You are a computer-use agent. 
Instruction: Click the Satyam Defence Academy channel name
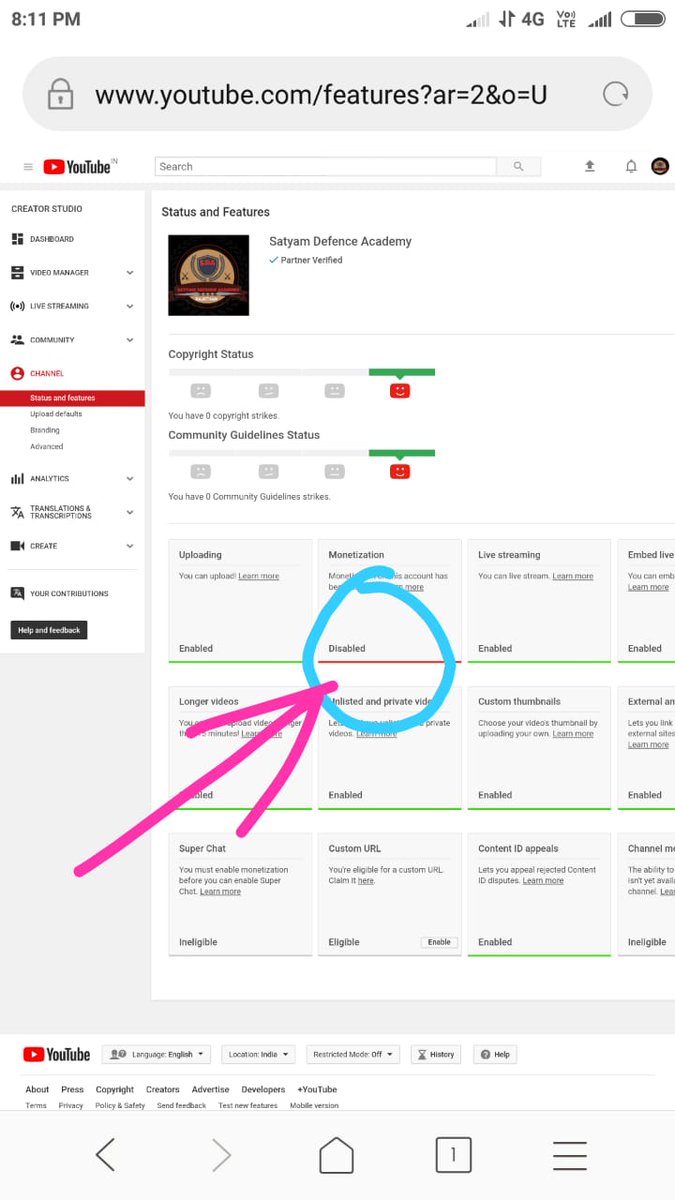click(340, 241)
